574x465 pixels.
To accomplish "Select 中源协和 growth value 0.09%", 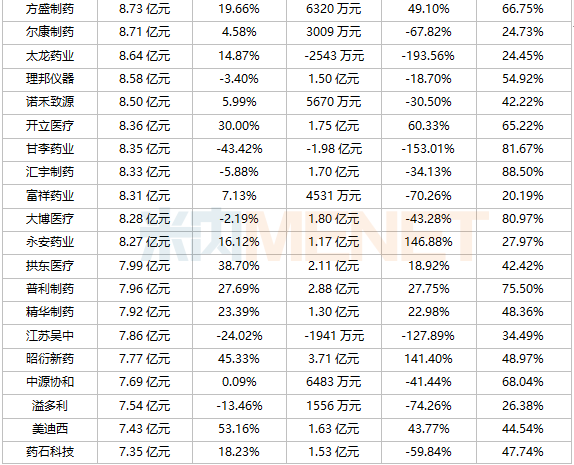I will (239, 382).
